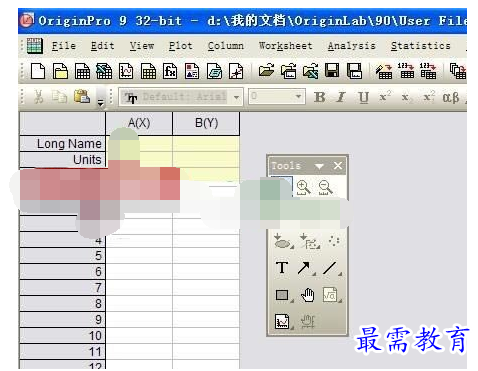Select column header A(X)
The height and width of the screenshot is (371, 478).
[139, 123]
